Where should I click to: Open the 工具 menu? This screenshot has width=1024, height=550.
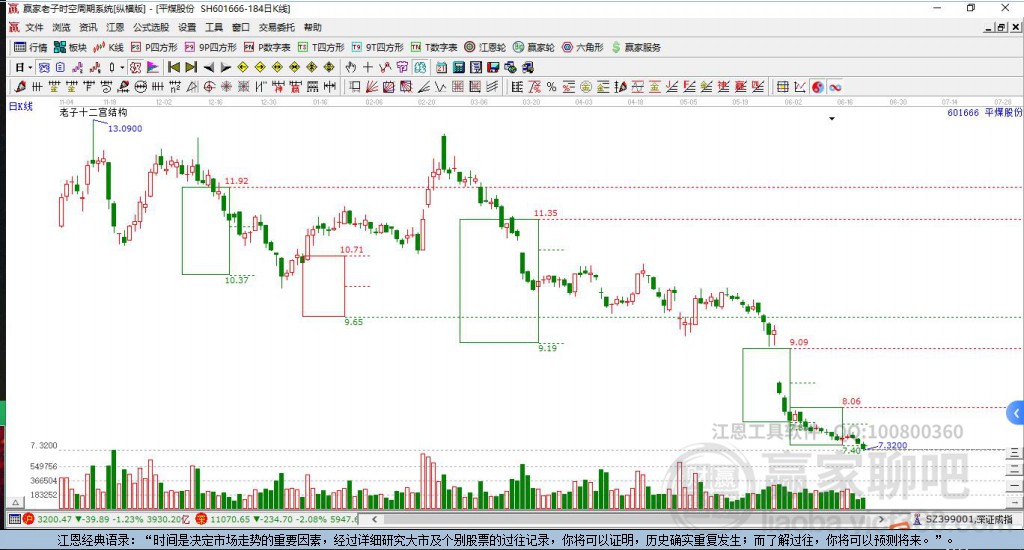click(x=214, y=27)
